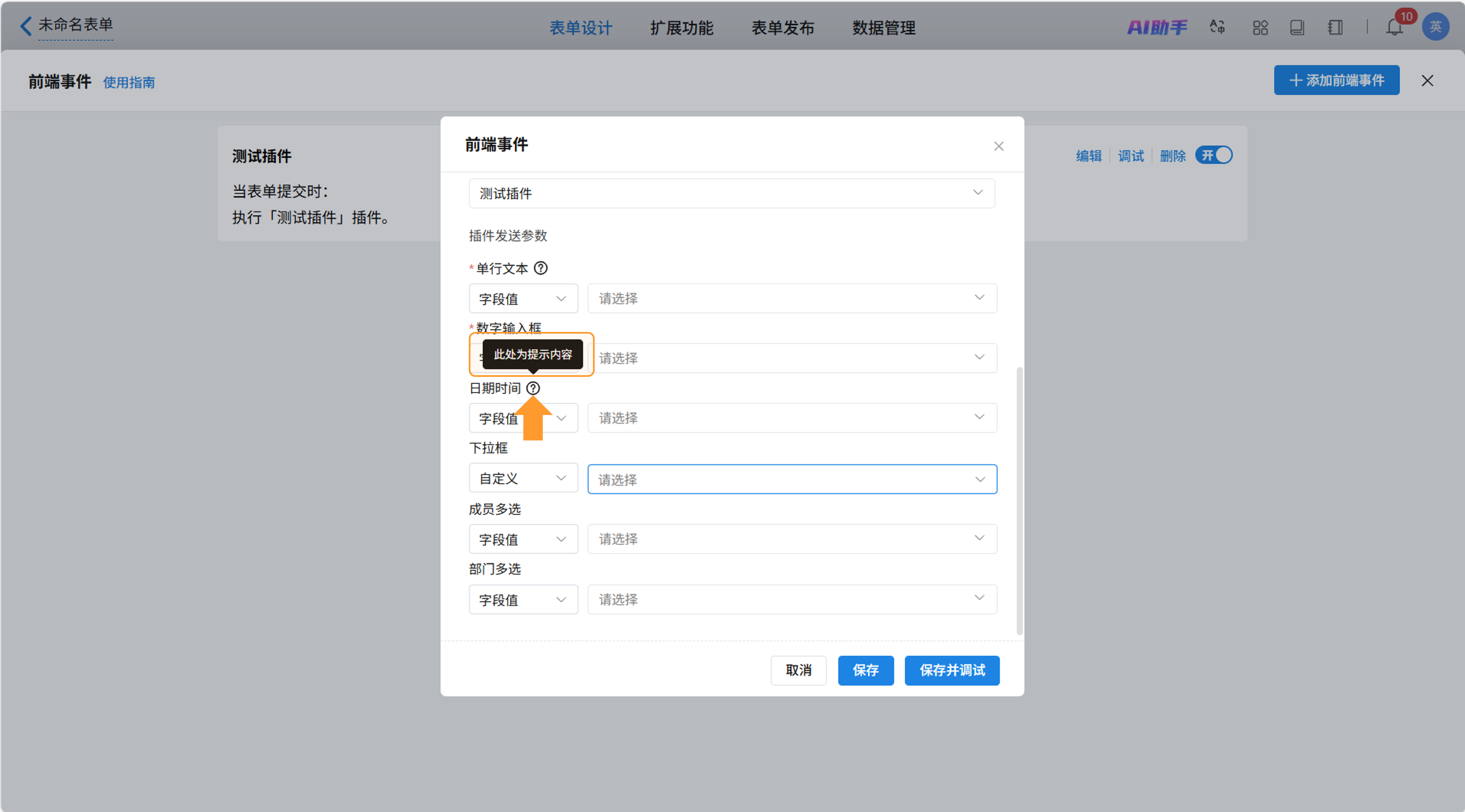Open the AI助手 assistant
The width and height of the screenshot is (1465, 812).
click(1157, 27)
